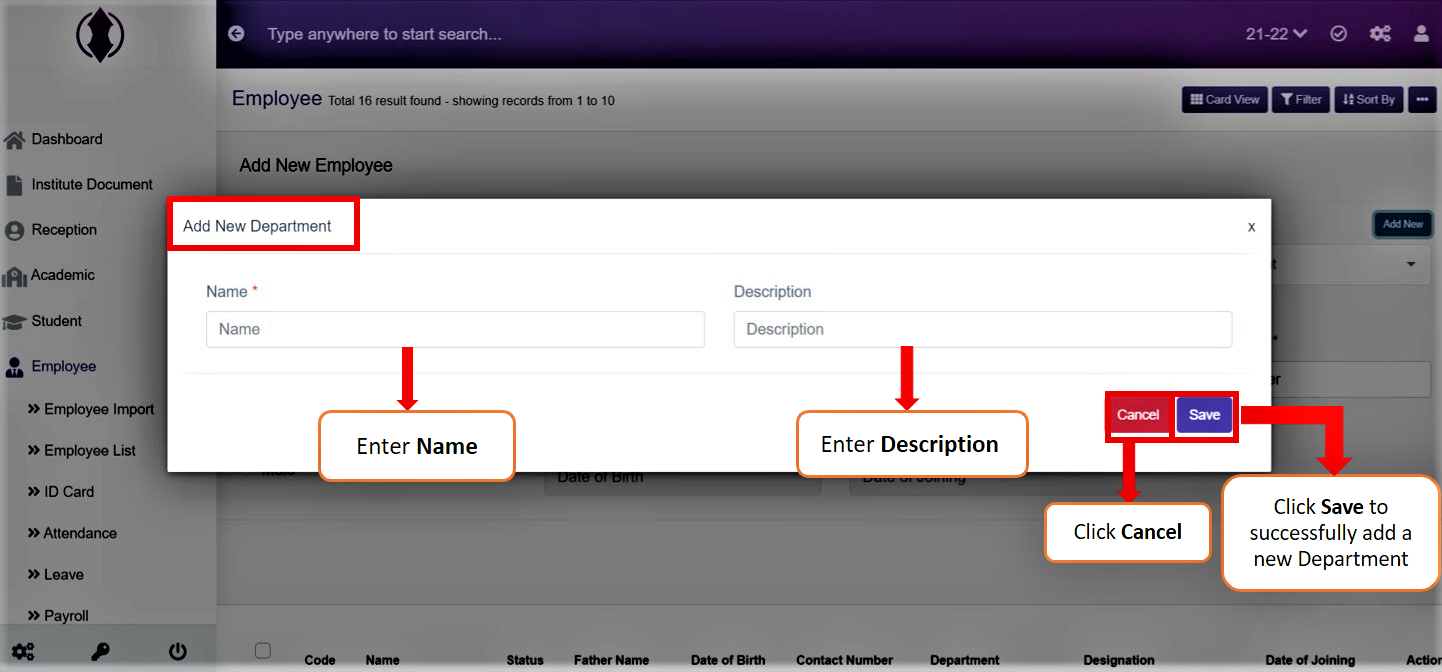Open the more options ellipsis button
Viewport: 1442px width, 672px height.
pos(1422,99)
